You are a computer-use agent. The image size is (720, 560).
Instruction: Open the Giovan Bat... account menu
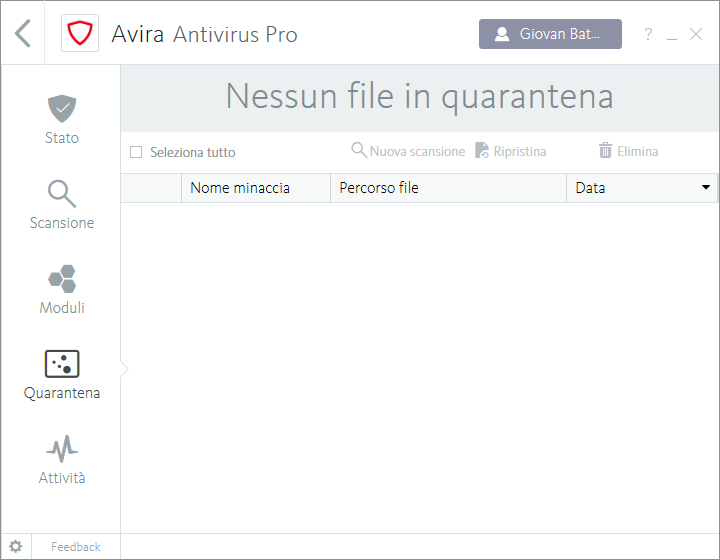click(550, 34)
